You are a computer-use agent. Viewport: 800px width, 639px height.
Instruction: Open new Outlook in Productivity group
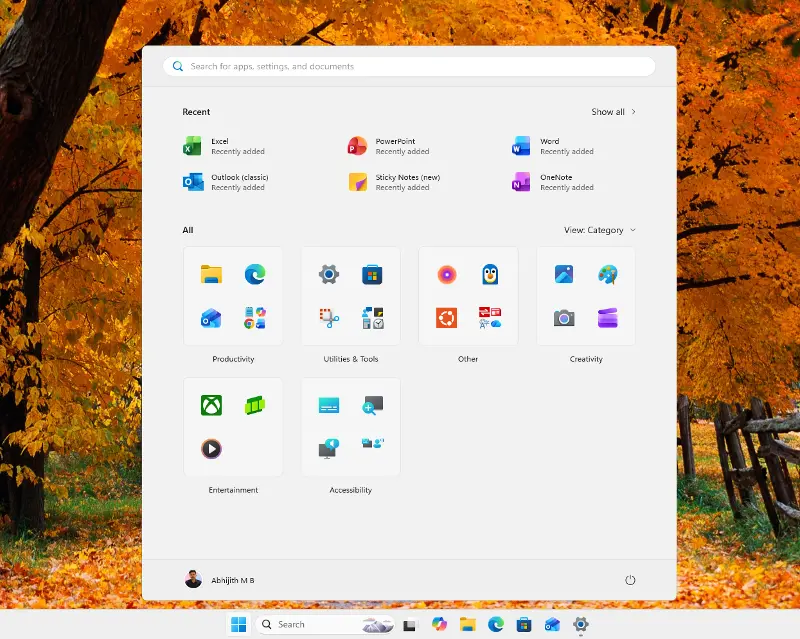pos(211,318)
